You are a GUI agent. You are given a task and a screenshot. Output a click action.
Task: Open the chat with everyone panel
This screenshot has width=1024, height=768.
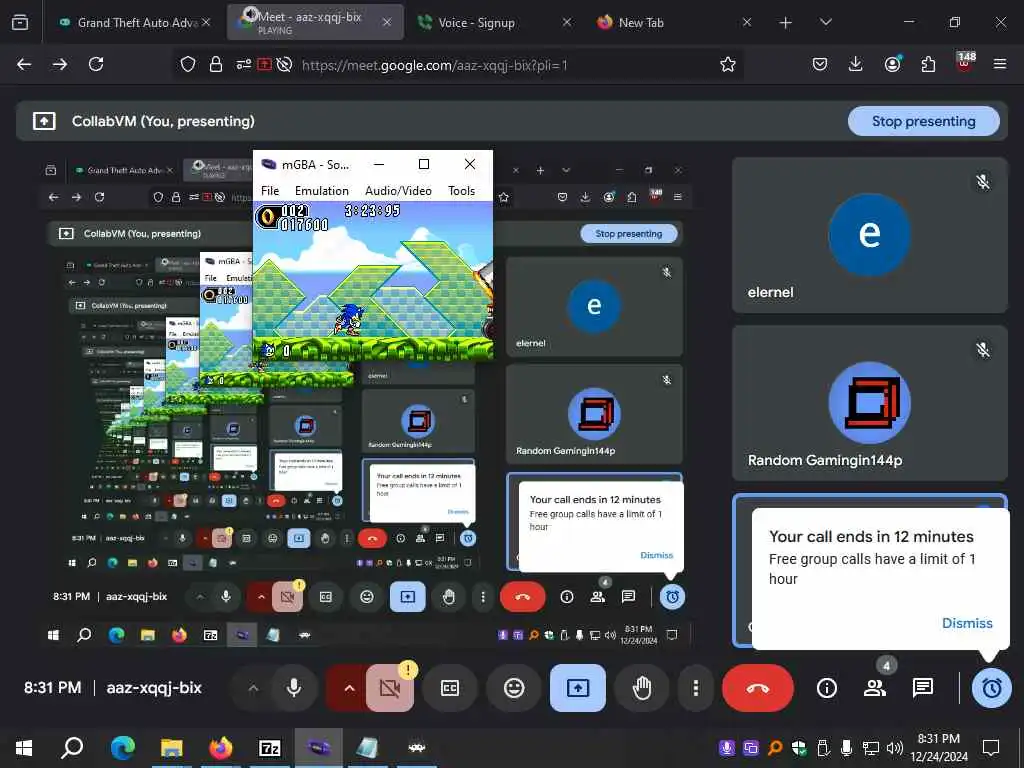point(923,688)
